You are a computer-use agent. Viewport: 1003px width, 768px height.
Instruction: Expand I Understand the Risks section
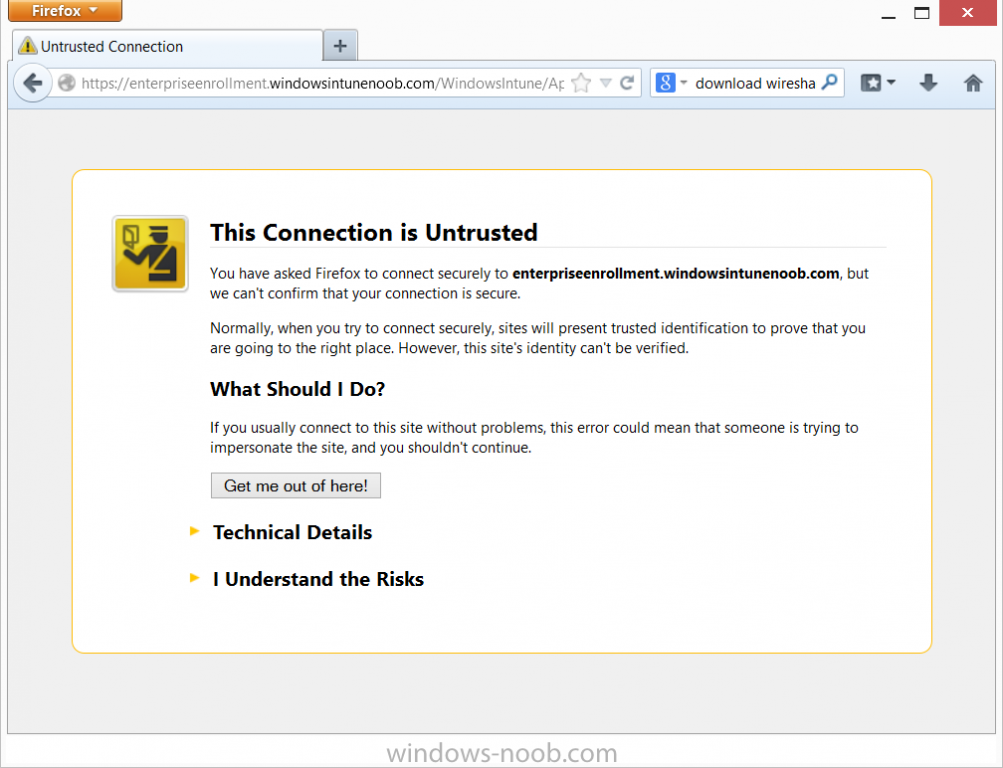coord(308,579)
